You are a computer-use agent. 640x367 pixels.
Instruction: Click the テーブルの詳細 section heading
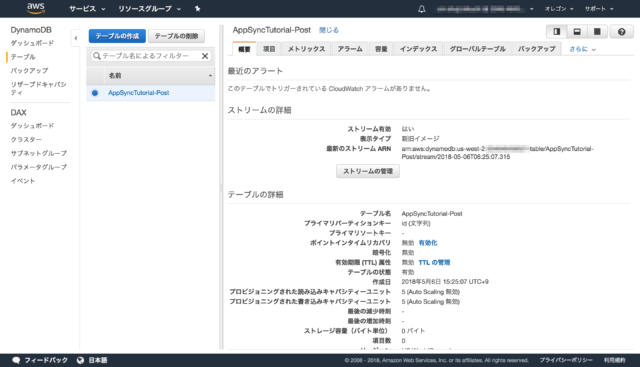point(255,195)
